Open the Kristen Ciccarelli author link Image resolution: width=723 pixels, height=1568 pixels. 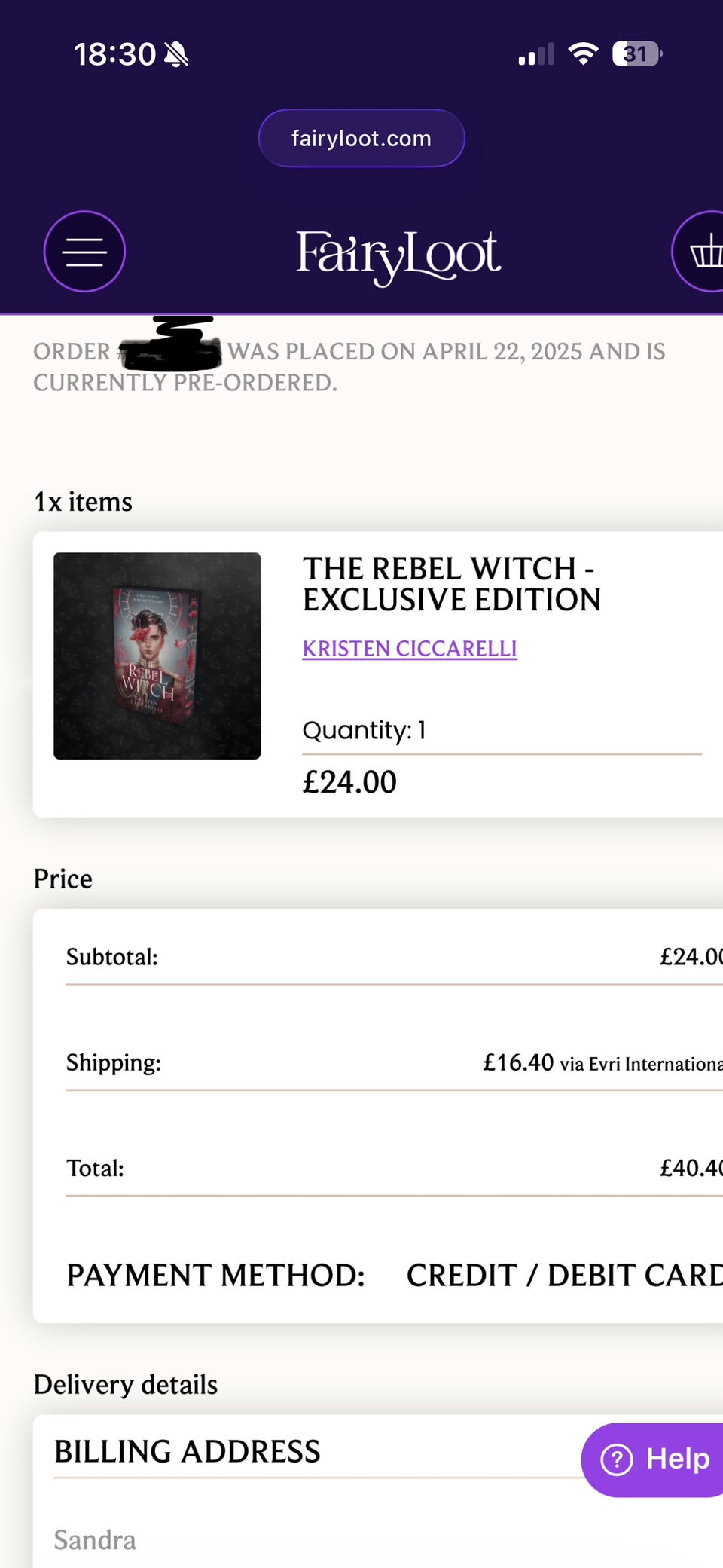410,649
